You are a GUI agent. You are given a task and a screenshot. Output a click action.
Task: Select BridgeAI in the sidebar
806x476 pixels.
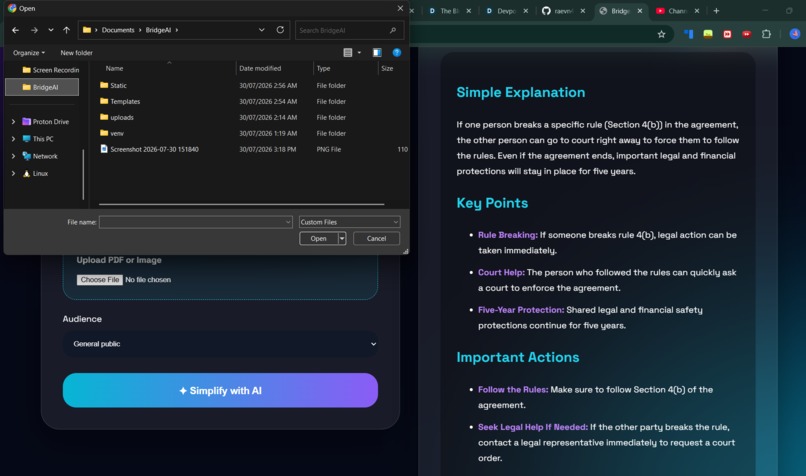[x=42, y=87]
